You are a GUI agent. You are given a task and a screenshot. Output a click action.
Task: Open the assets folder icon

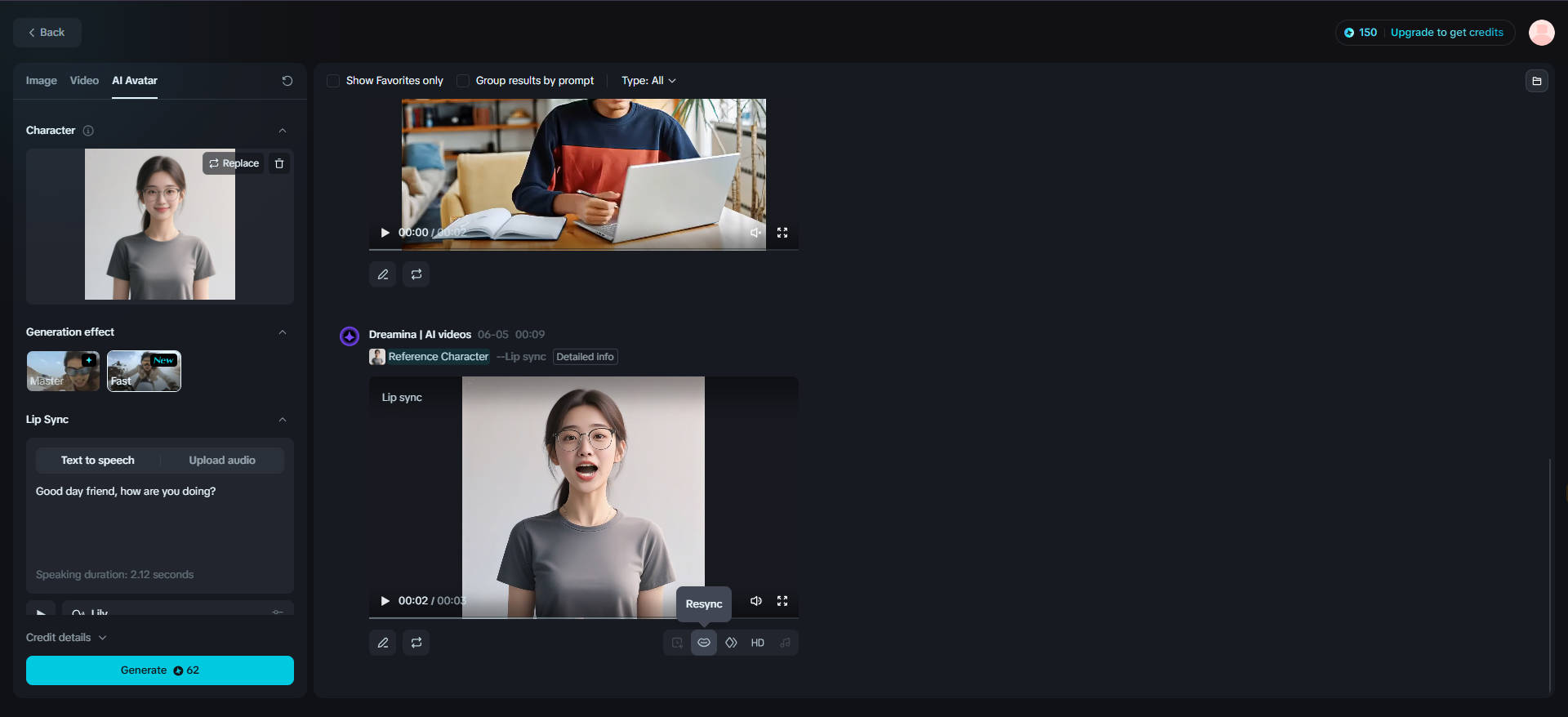(1537, 81)
